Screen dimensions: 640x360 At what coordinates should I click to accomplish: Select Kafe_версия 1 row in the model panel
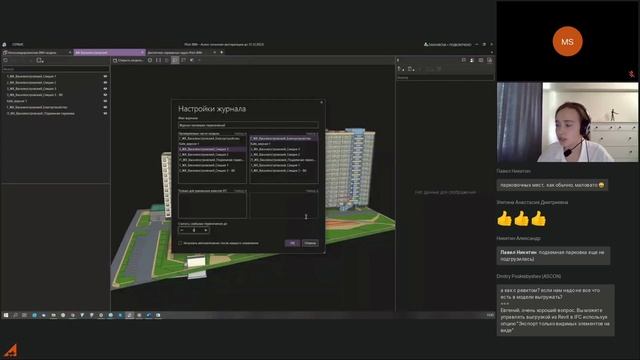click(56, 101)
